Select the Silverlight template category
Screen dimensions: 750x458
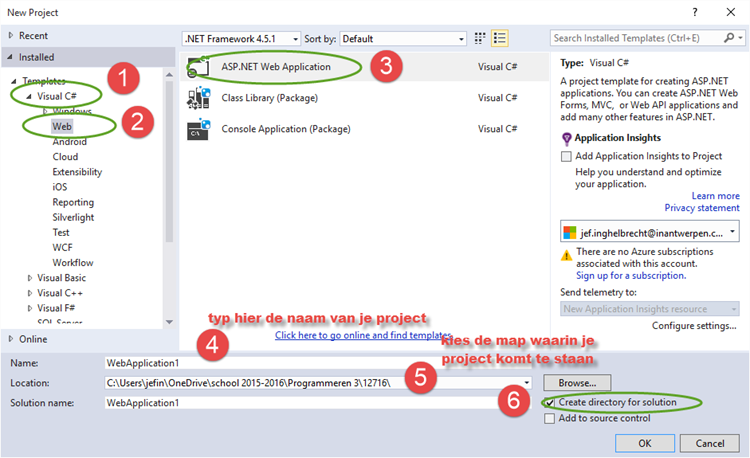(73, 218)
